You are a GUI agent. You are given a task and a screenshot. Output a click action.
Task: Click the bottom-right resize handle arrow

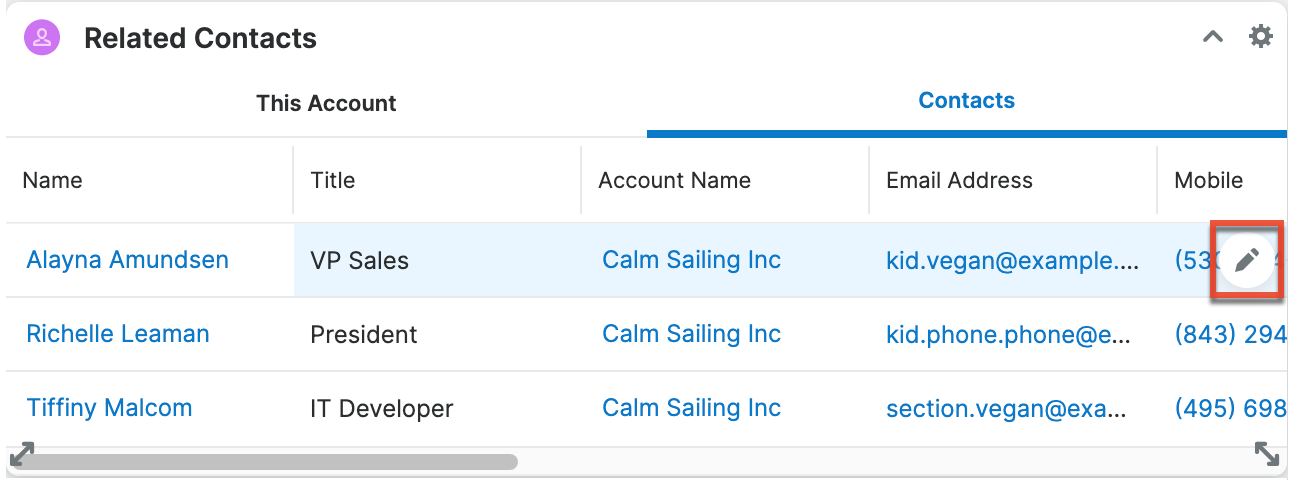click(1266, 454)
